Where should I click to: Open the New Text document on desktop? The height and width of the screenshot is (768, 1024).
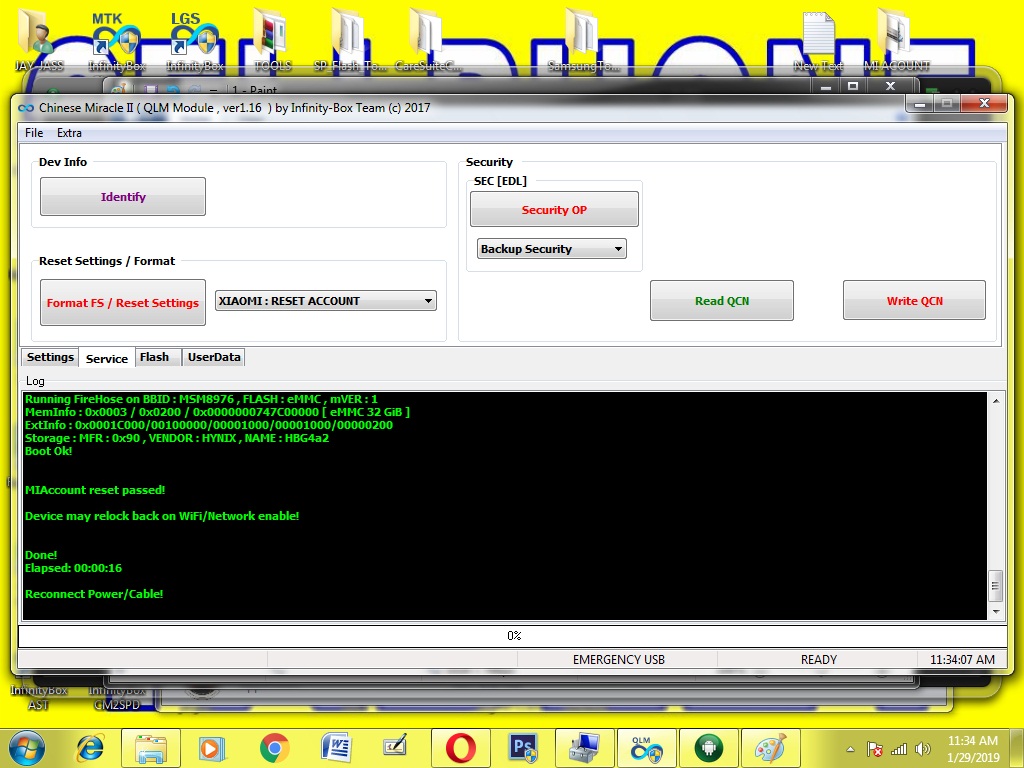[818, 40]
